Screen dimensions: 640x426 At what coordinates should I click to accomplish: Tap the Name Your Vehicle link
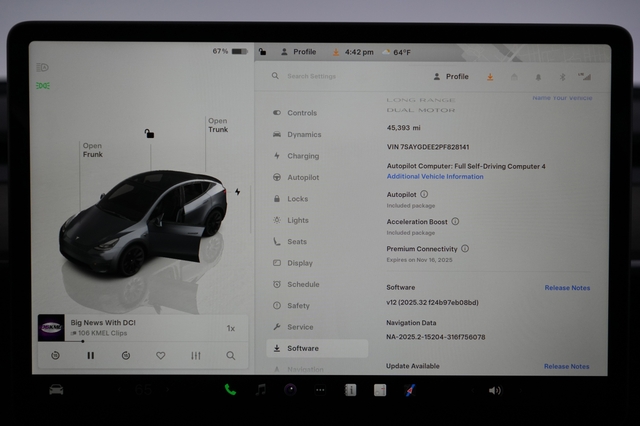pos(562,98)
